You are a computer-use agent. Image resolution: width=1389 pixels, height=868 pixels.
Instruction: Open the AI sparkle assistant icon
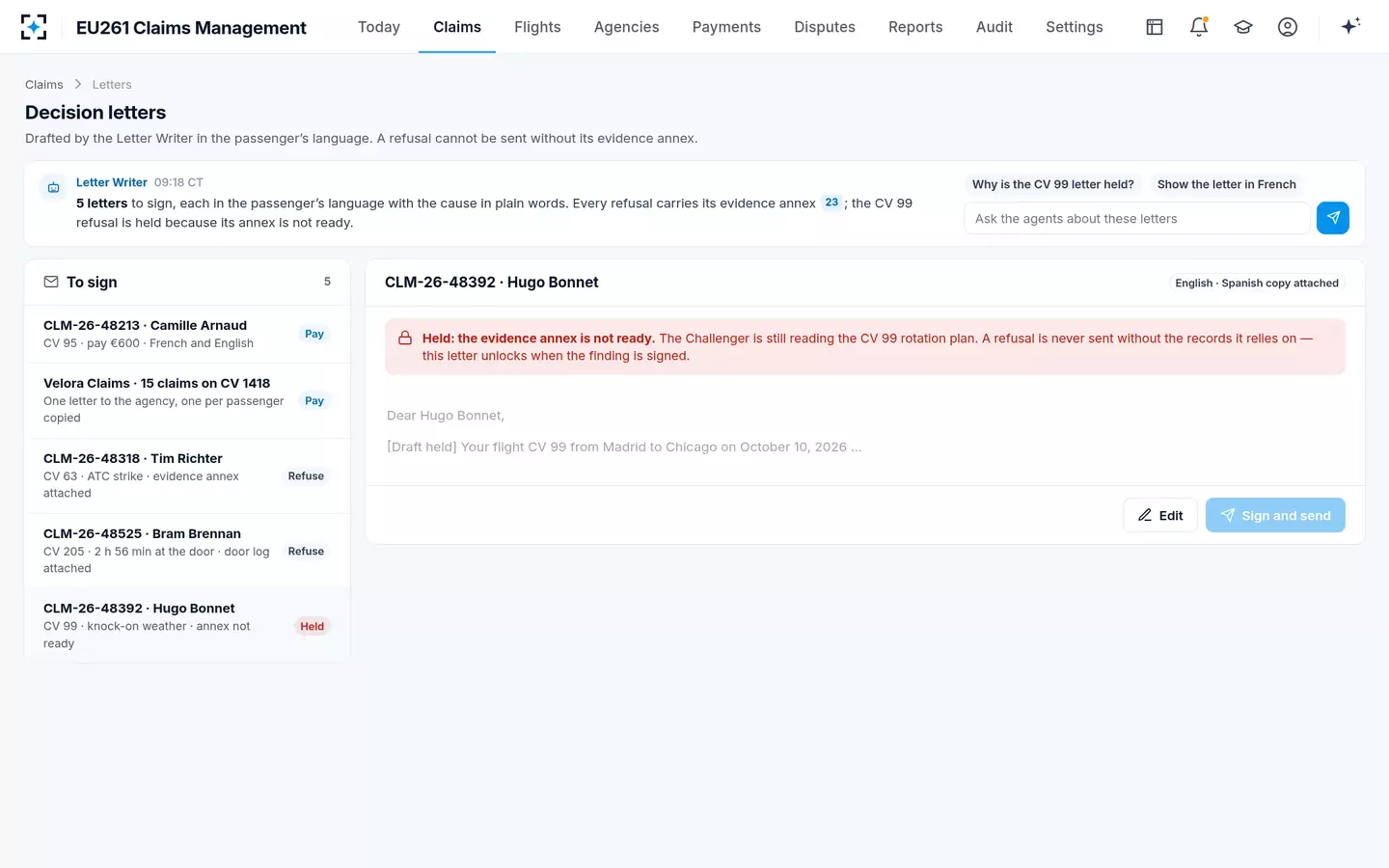(1350, 26)
